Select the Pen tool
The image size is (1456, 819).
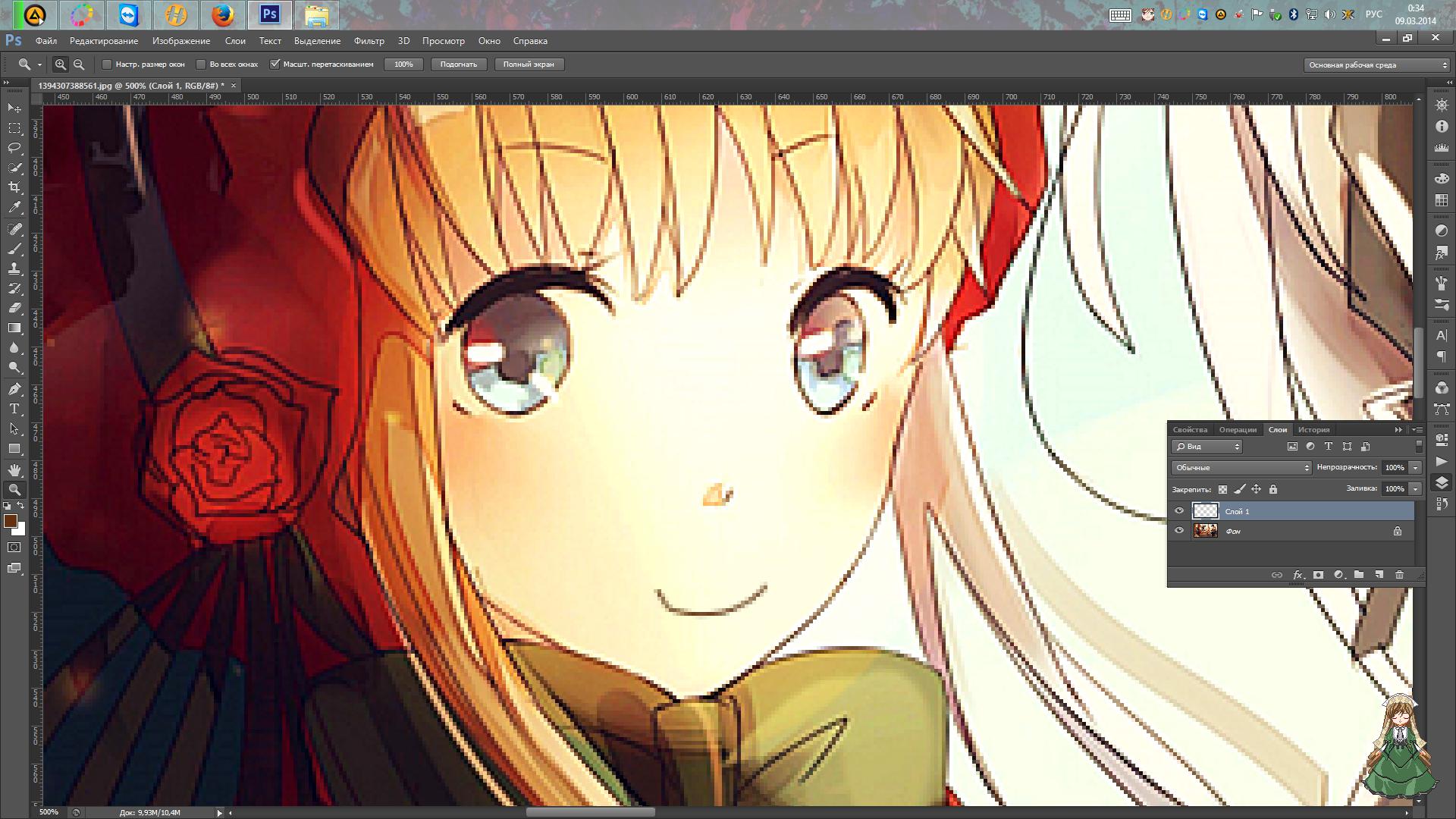click(x=14, y=389)
